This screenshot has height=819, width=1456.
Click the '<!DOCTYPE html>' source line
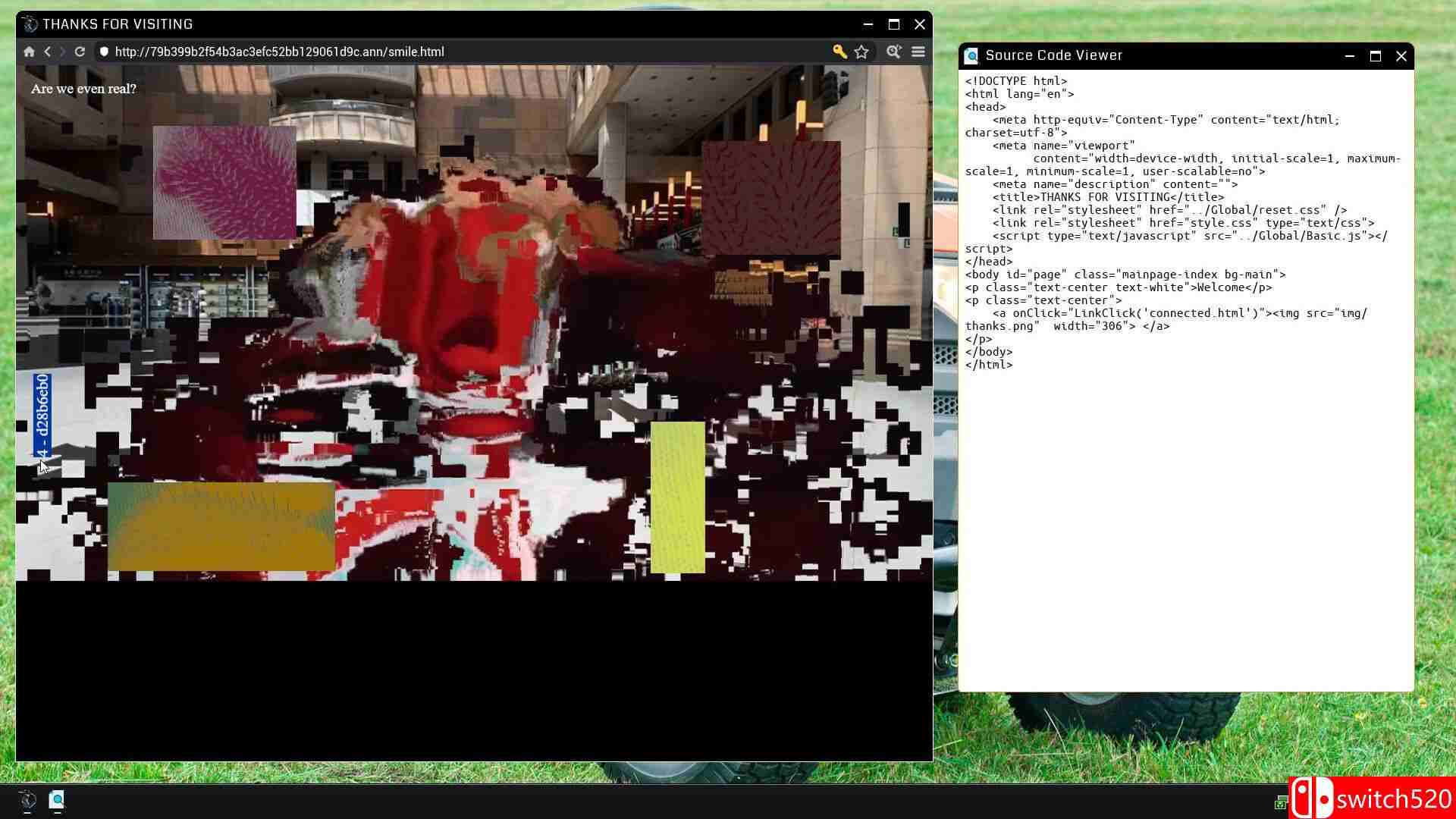coord(1016,81)
